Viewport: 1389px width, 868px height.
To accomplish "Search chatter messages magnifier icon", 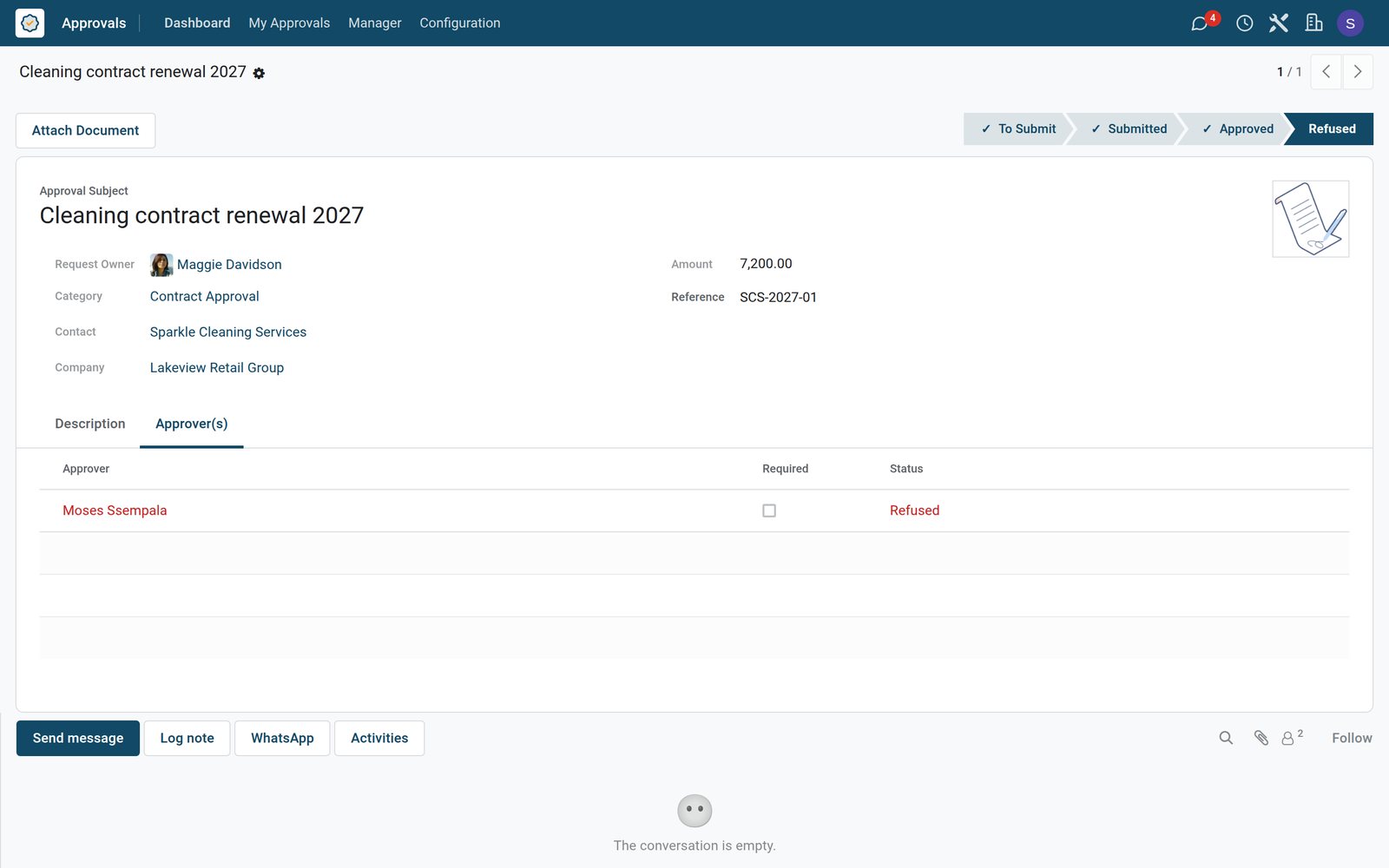I will point(1226,738).
